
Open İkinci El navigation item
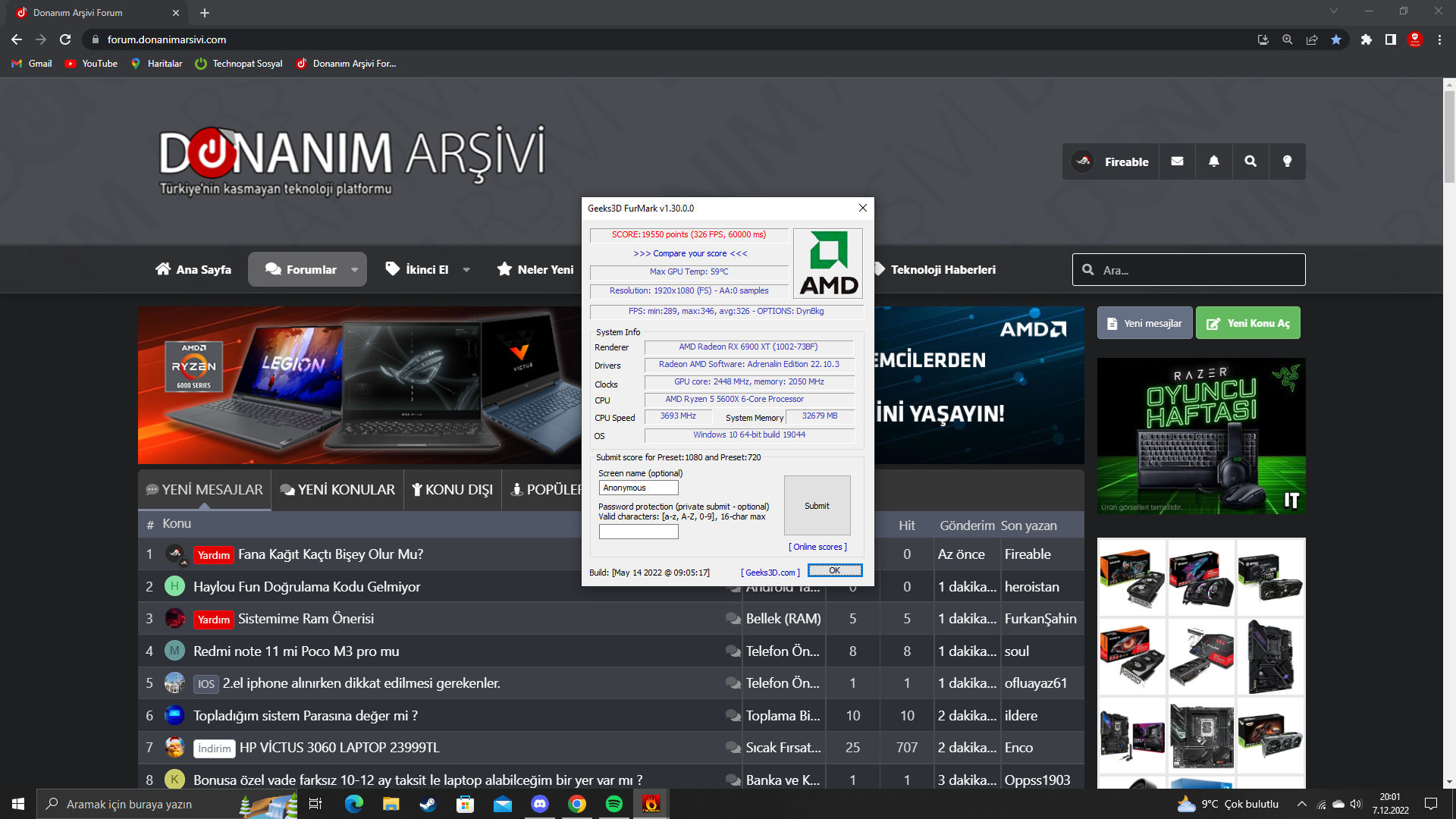pyautogui.click(x=417, y=269)
